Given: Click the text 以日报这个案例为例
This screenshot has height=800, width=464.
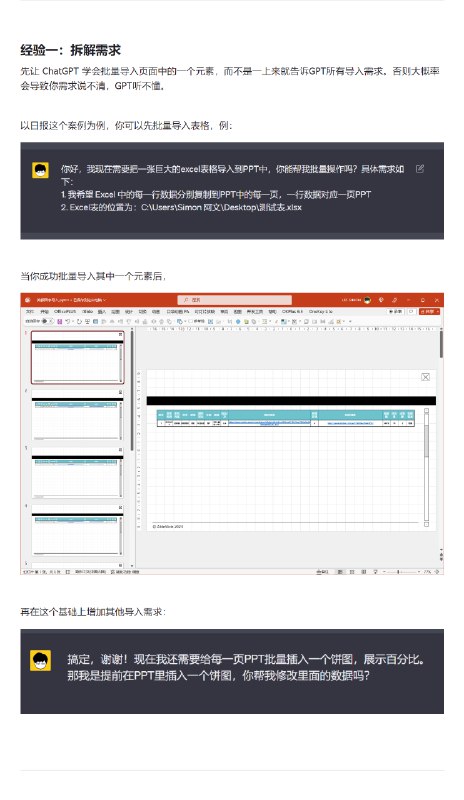Looking at the screenshot, I should tap(62, 126).
